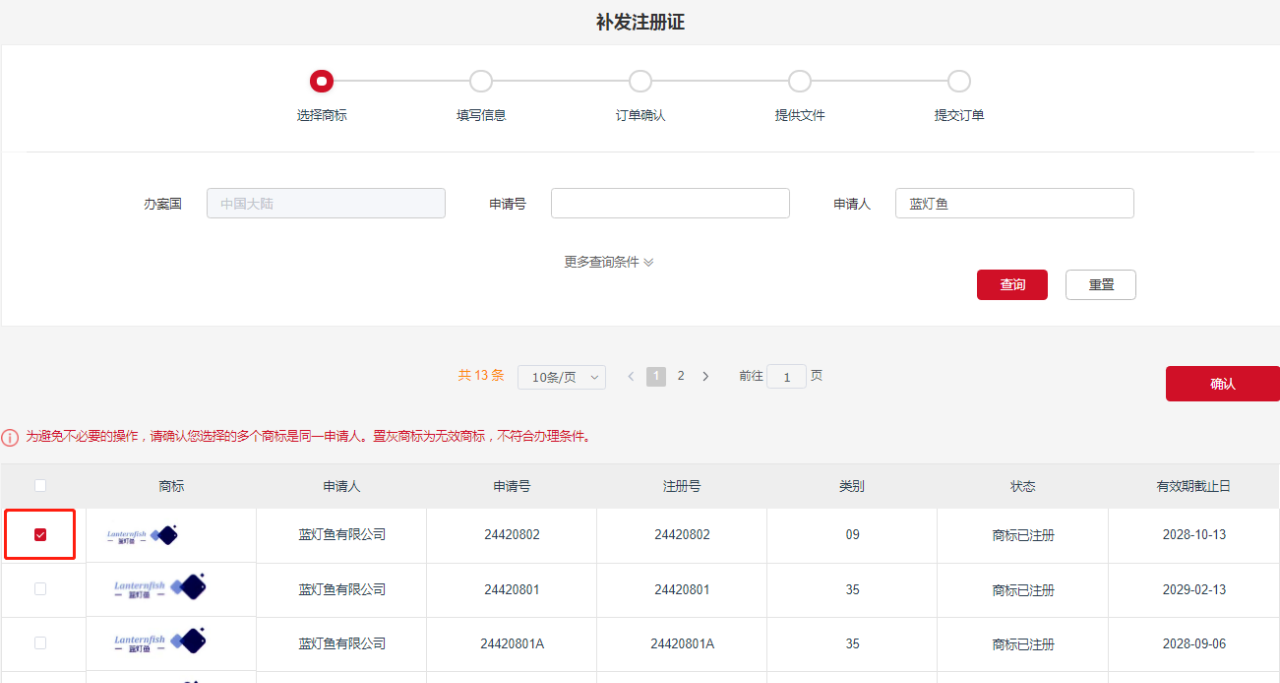
Task: Click 共 13 条 total count text
Action: [481, 376]
